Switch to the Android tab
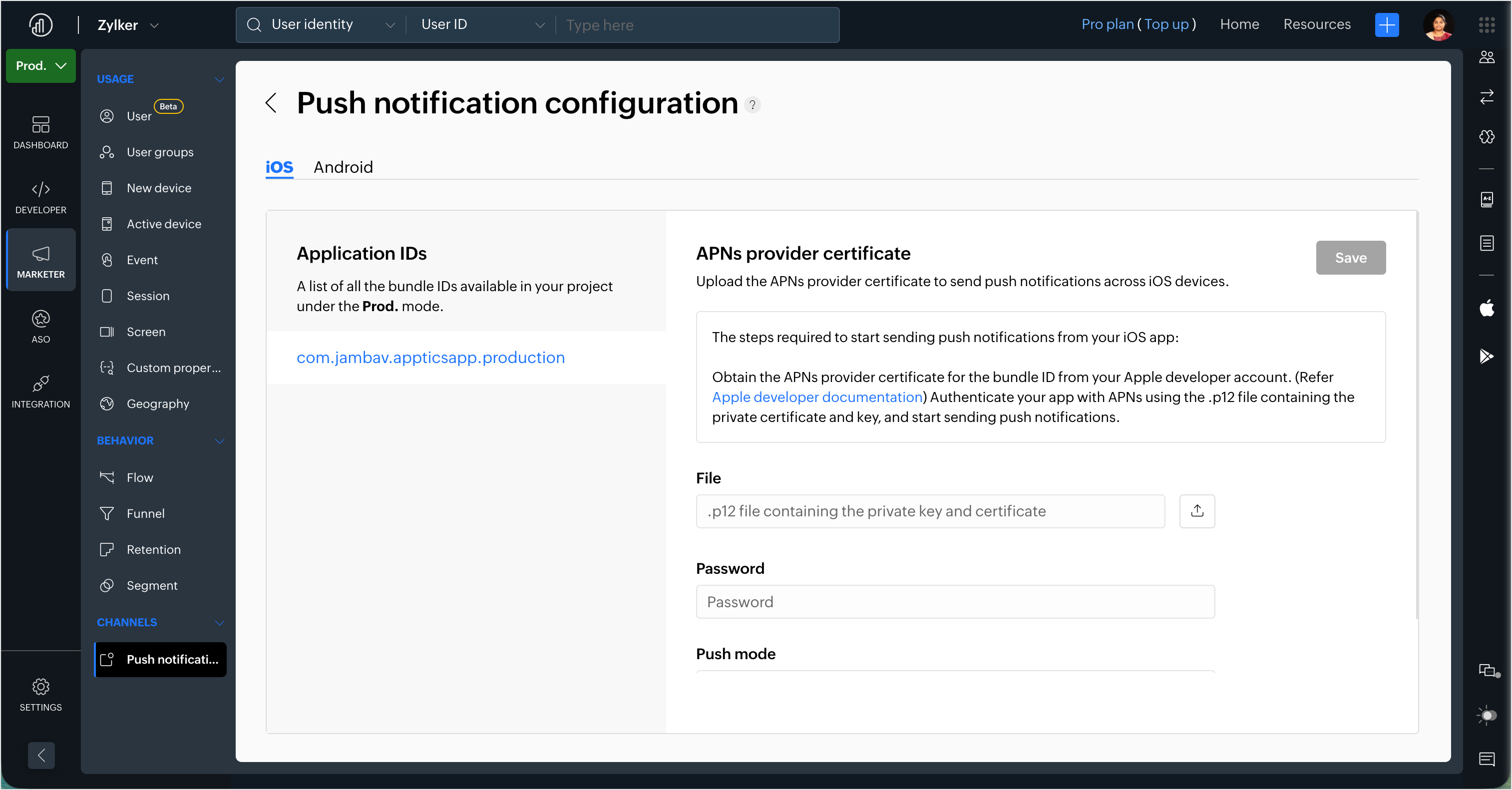The width and height of the screenshot is (1512, 790). click(x=343, y=167)
